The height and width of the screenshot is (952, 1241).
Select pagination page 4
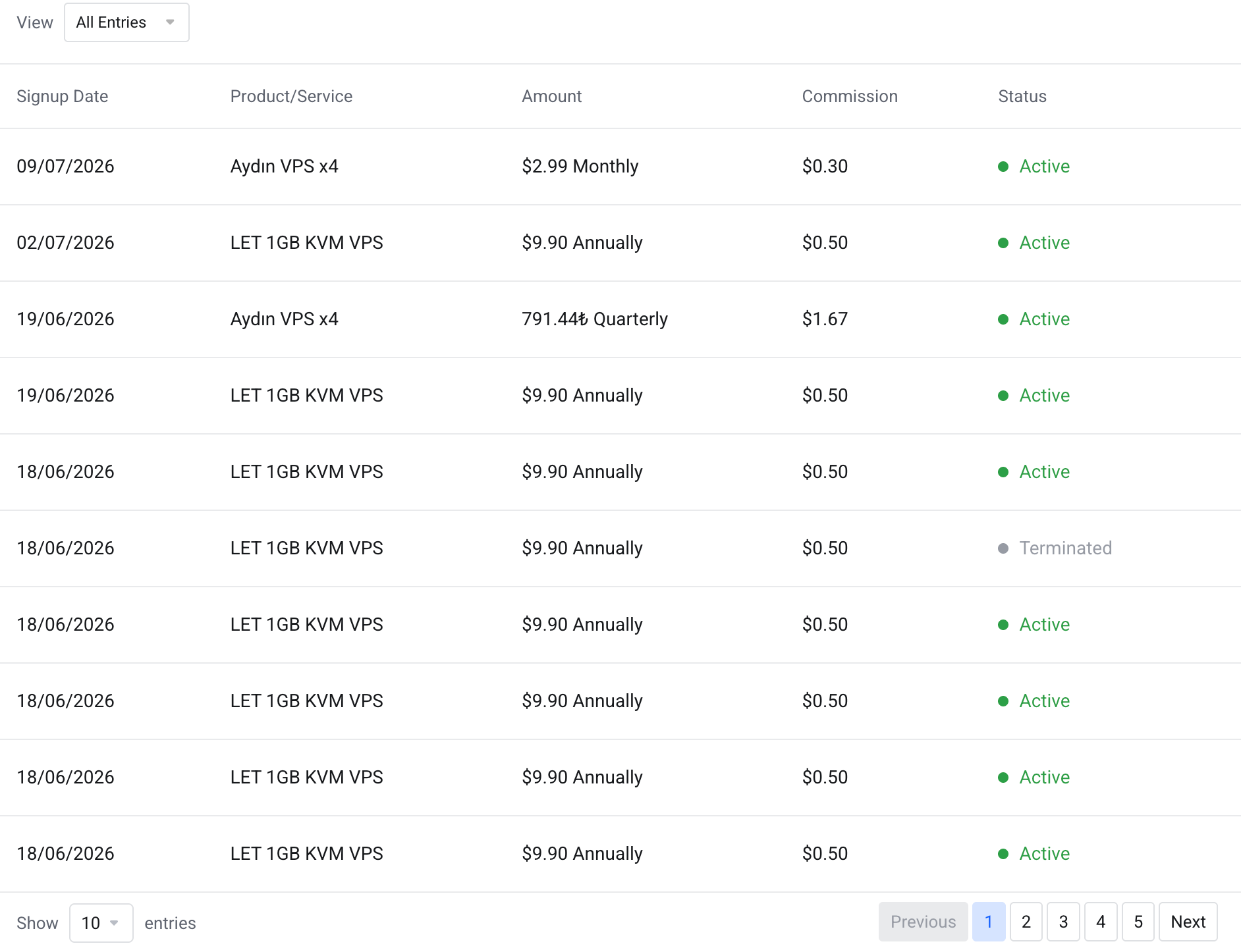pyautogui.click(x=1101, y=922)
